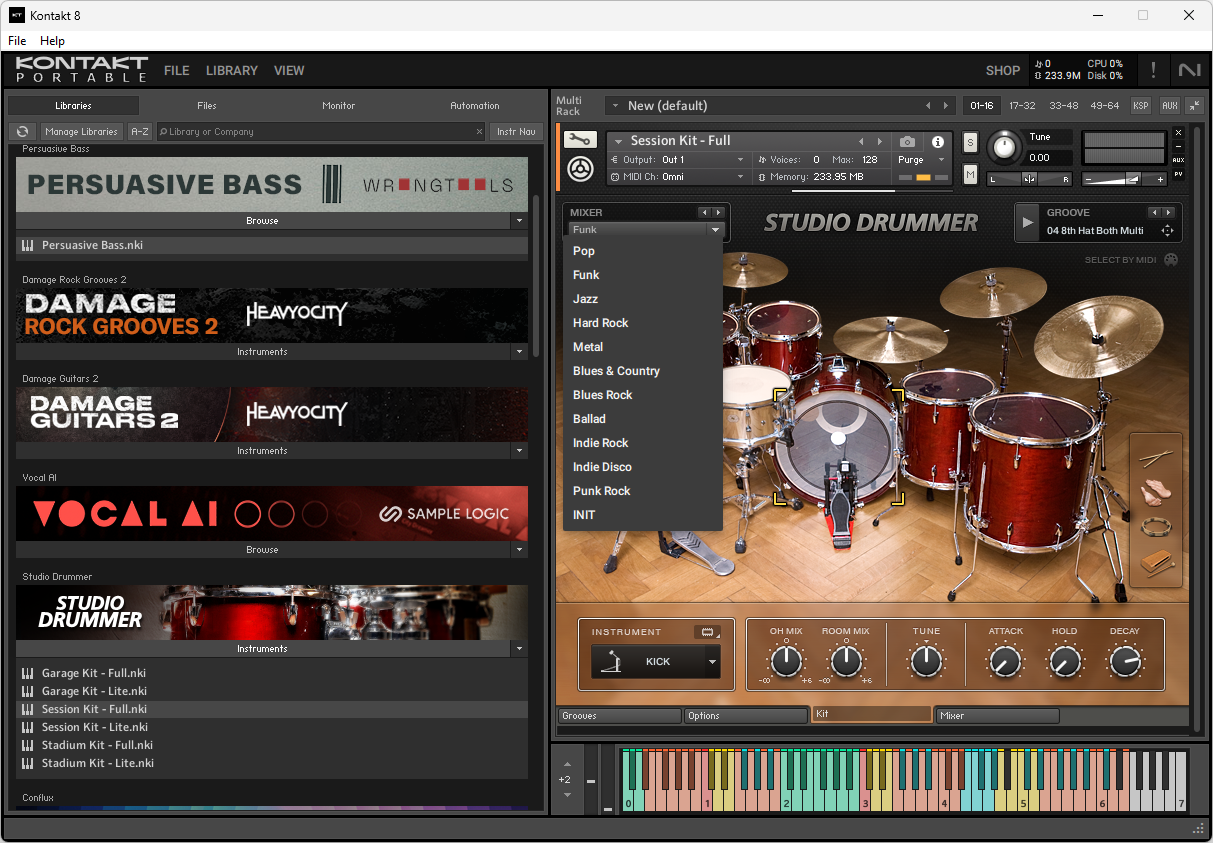
Task: Open the Session Kit instrument name dropdown
Action: [619, 141]
